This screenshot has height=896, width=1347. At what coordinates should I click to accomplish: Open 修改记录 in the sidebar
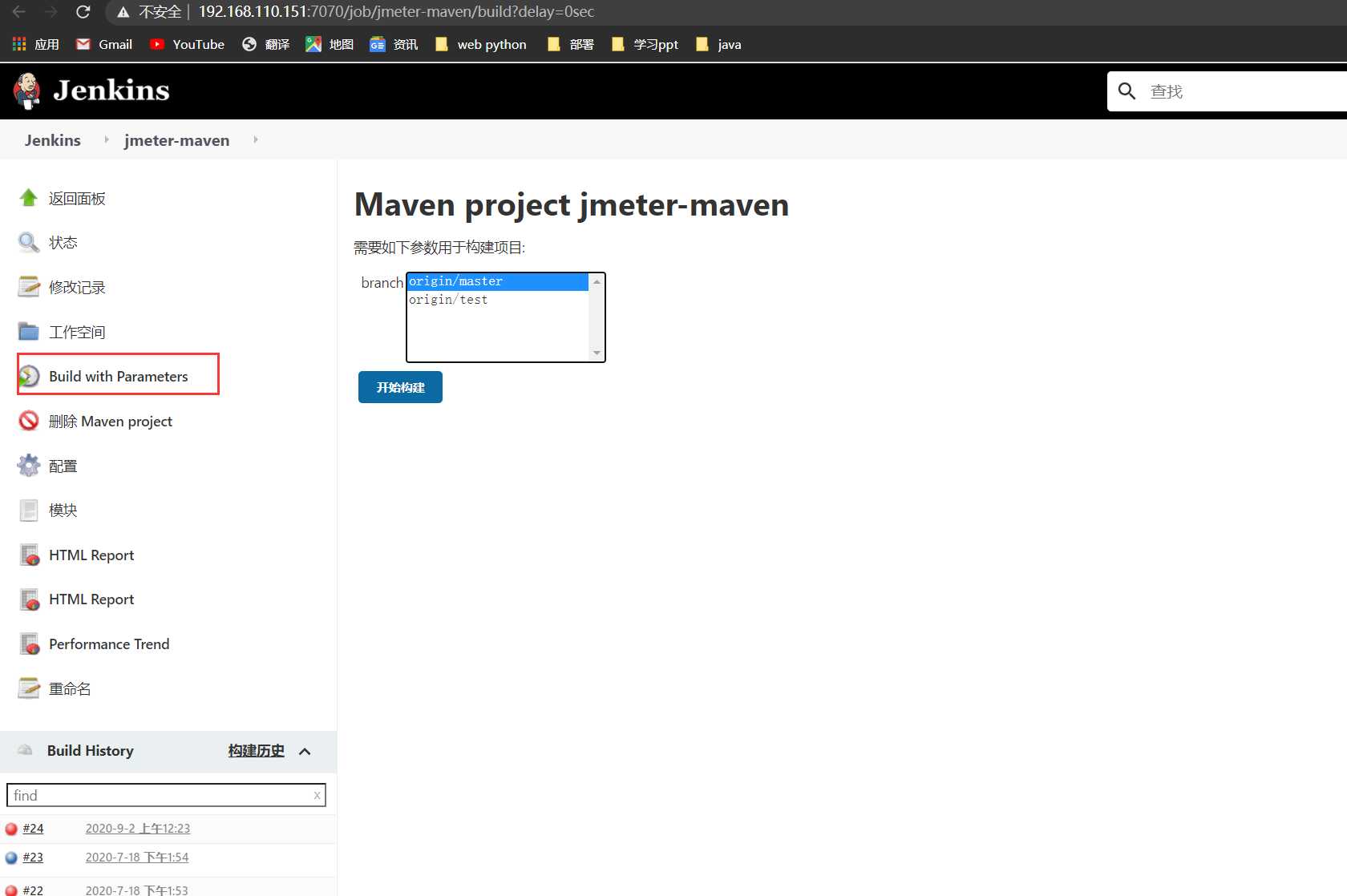(77, 287)
